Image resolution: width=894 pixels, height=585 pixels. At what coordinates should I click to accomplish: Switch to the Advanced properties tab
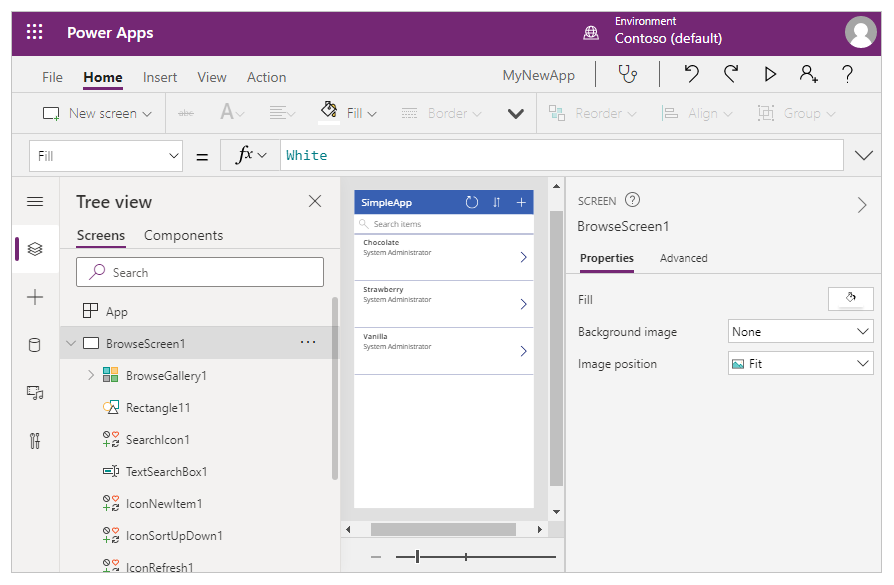tap(684, 258)
